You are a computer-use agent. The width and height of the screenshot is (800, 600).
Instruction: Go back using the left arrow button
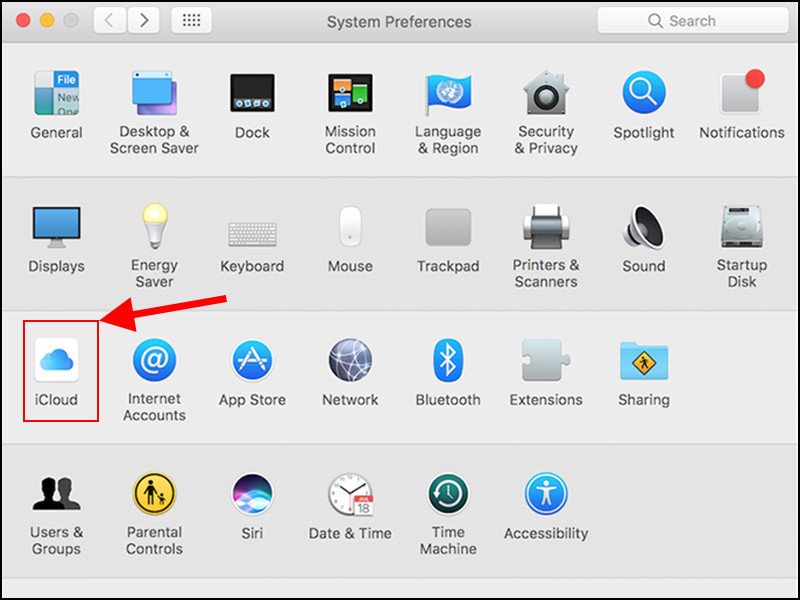(x=109, y=20)
